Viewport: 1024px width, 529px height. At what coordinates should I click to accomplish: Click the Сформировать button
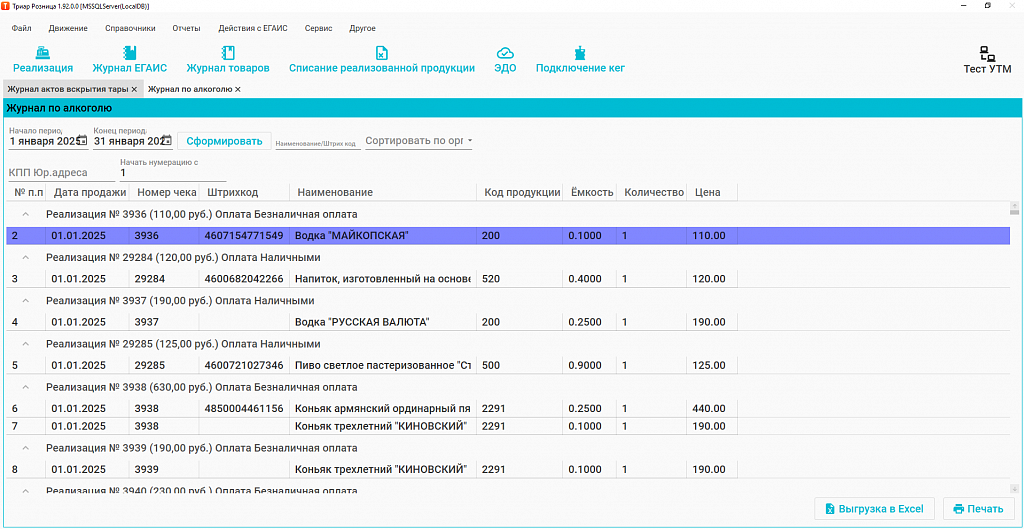point(224,141)
